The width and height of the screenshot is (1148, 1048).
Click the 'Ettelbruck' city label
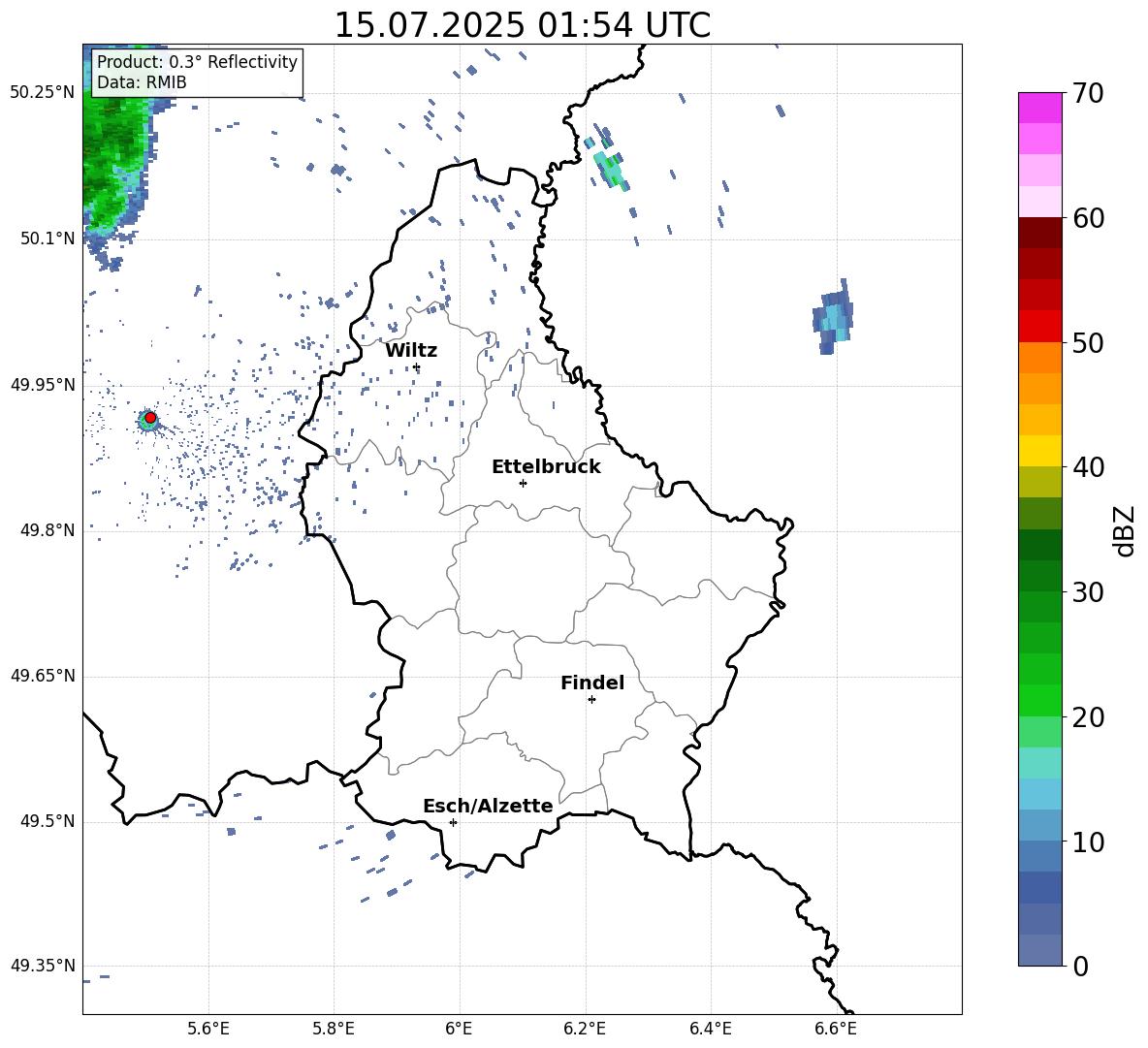[x=546, y=467]
